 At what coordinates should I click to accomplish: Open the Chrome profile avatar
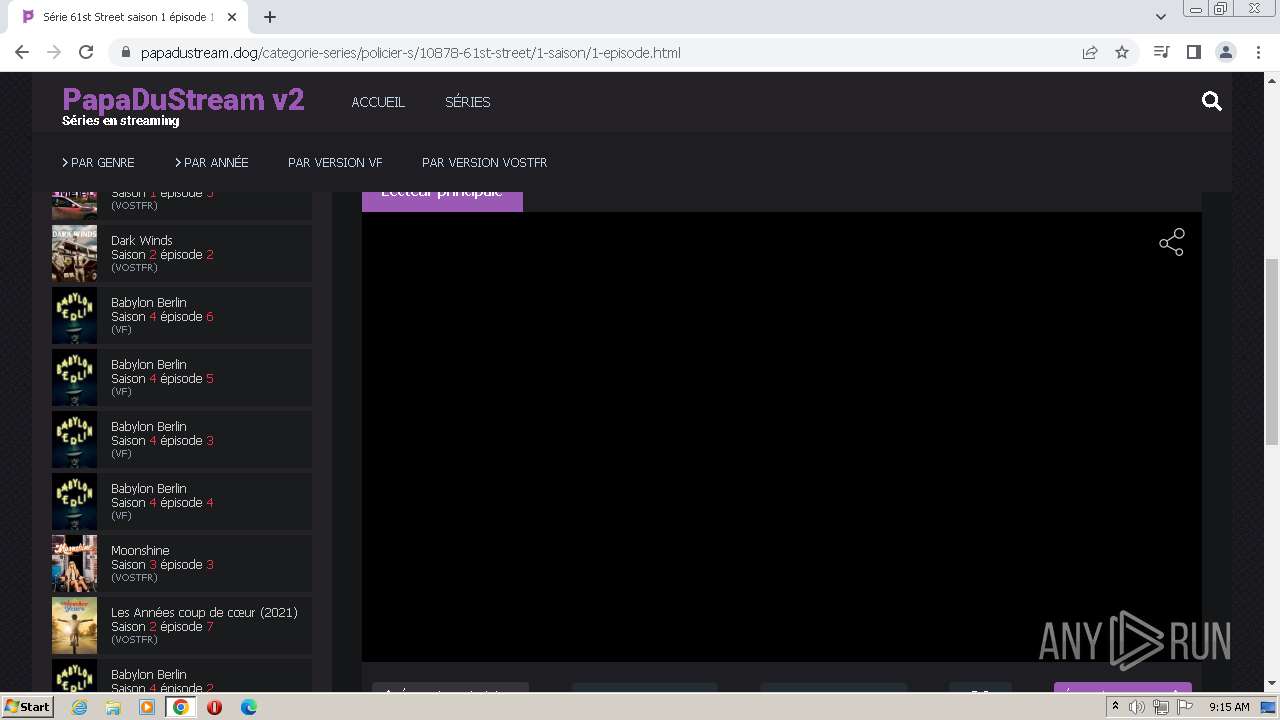click(x=1226, y=52)
